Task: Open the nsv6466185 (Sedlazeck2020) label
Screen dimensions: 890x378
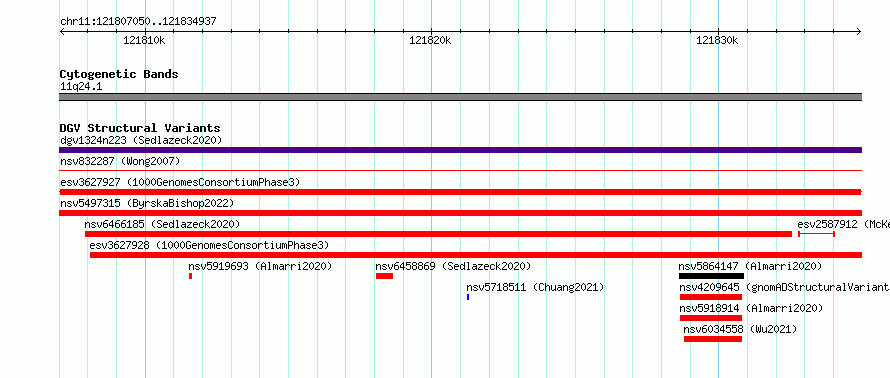Action: [162, 224]
